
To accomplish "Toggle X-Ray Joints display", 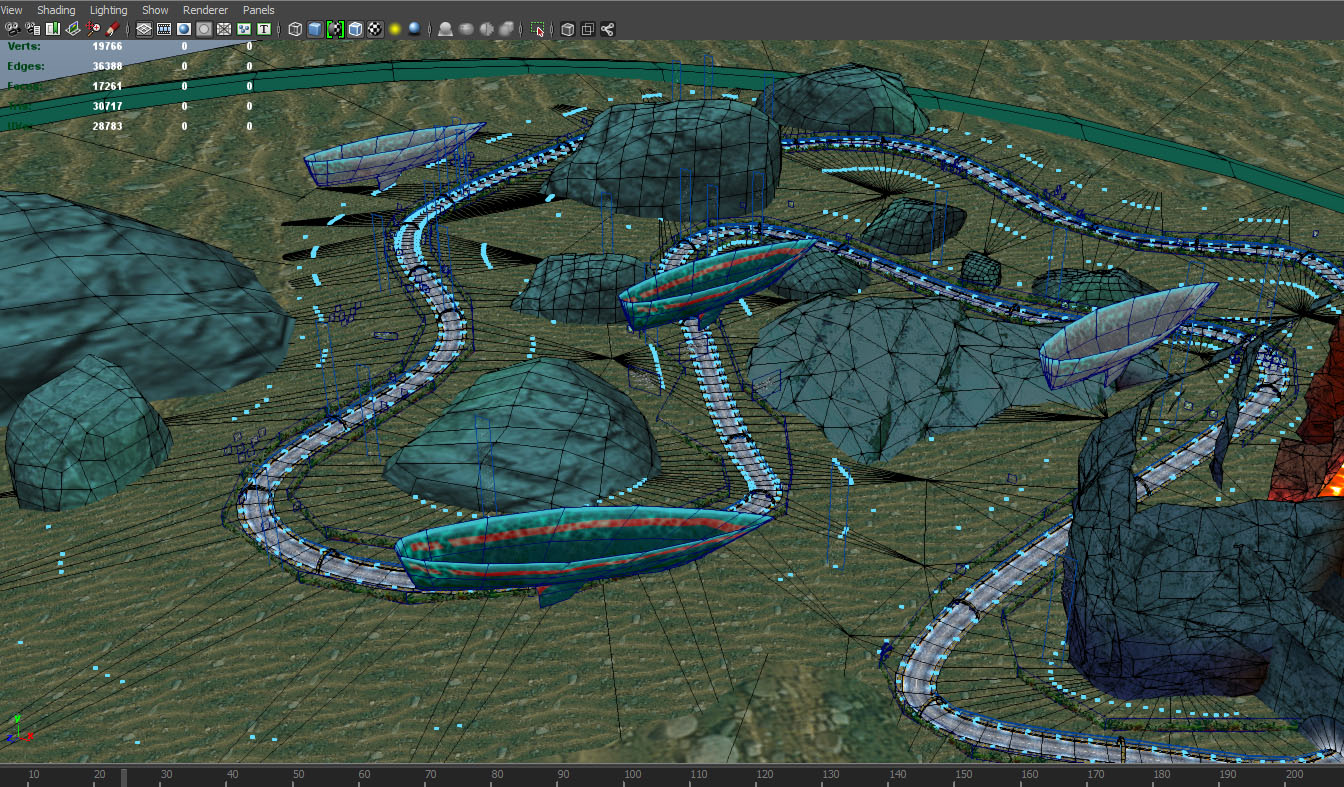I will [x=607, y=29].
